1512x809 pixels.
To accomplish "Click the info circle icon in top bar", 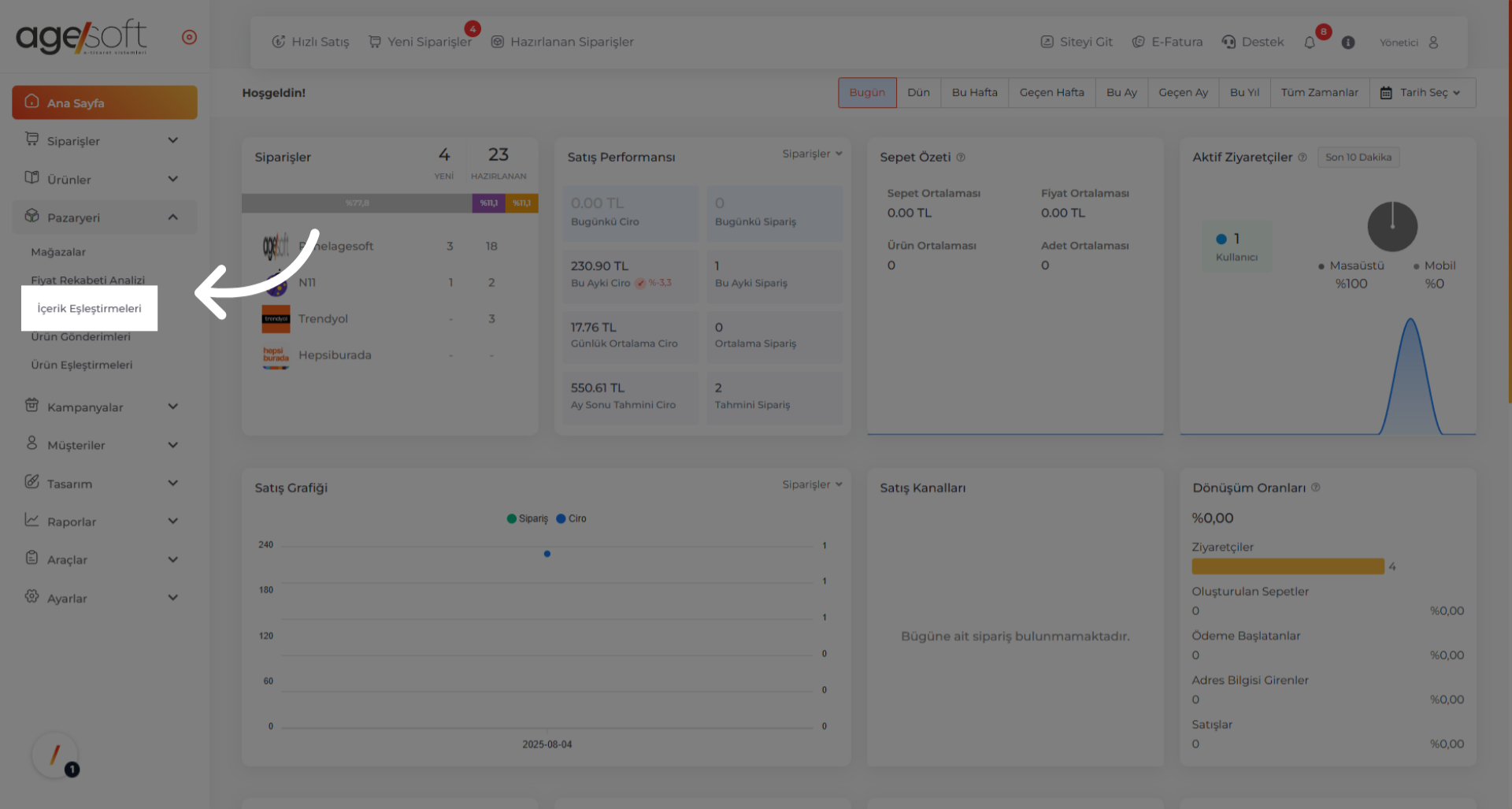I will click(1348, 43).
